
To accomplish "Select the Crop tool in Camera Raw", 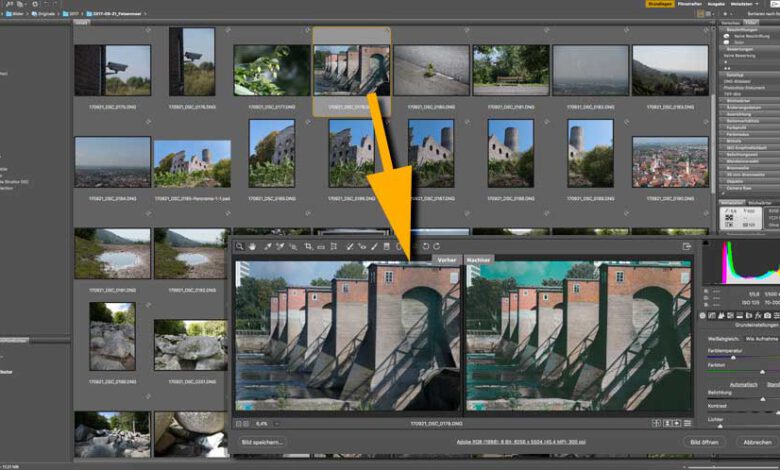I will 308,246.
